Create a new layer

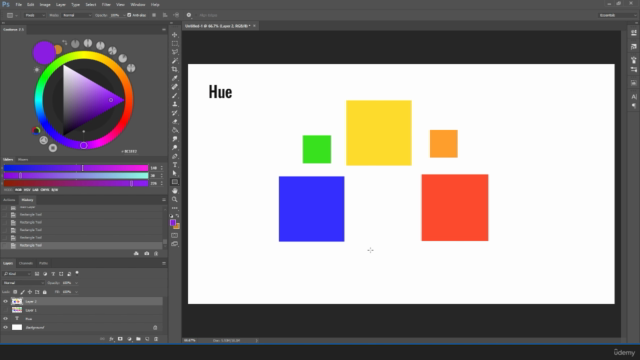(x=147, y=339)
